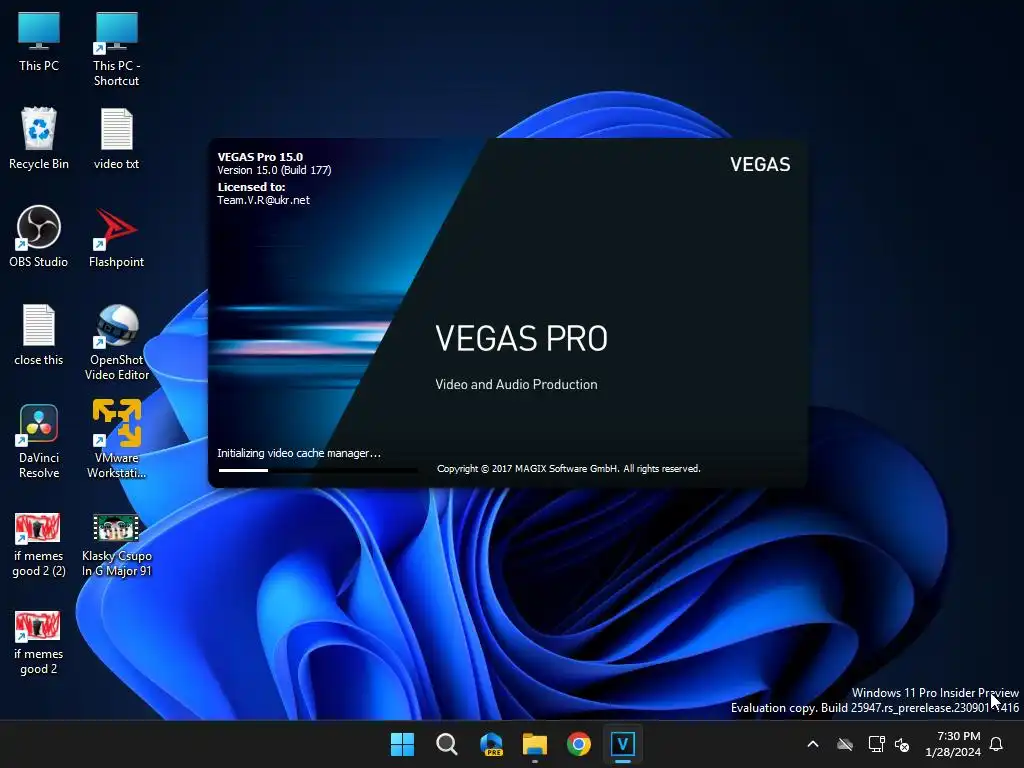Viewport: 1024px width, 768px height.
Task: Click the 'VEGAS Pro 15.0' title text
Action: 260,157
